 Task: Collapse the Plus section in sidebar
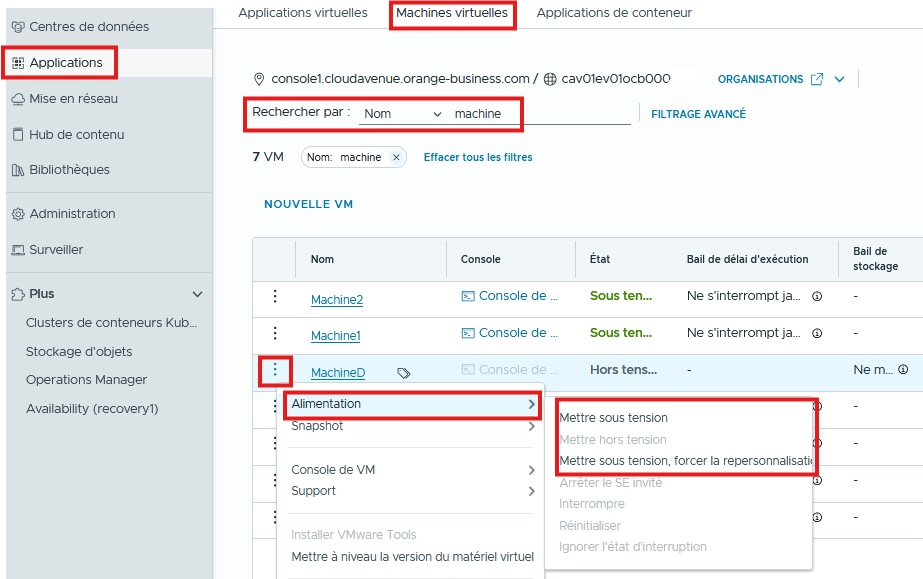(x=197, y=294)
